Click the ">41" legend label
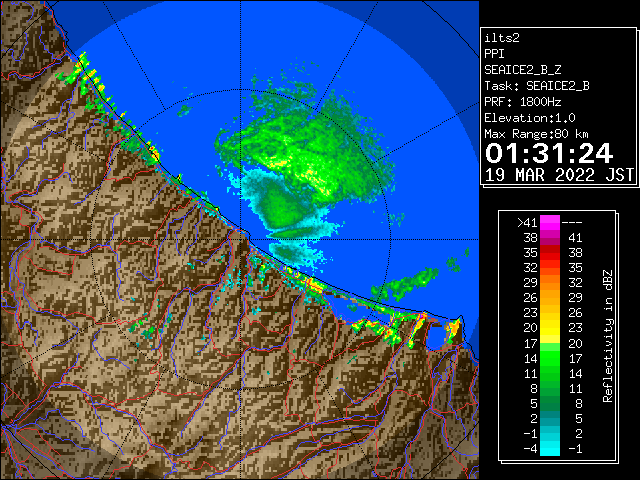 (x=527, y=223)
